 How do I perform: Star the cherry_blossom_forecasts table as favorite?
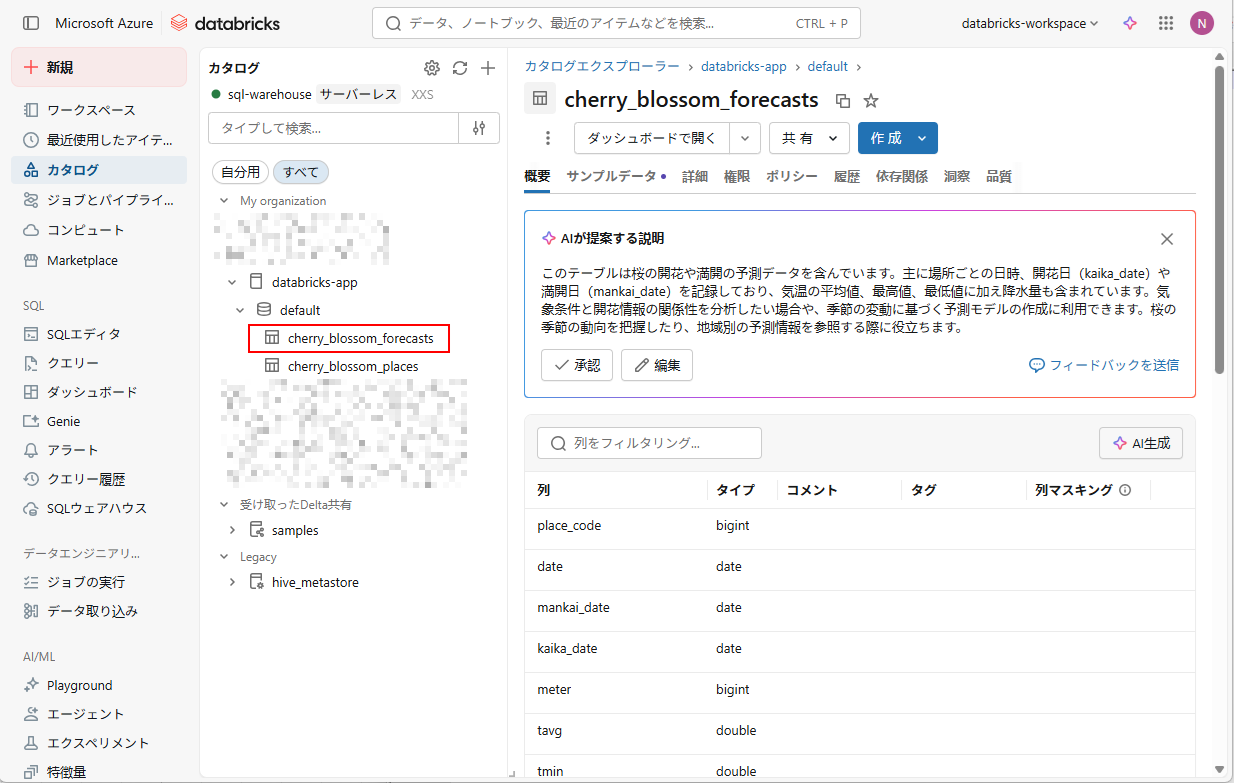[x=871, y=100]
